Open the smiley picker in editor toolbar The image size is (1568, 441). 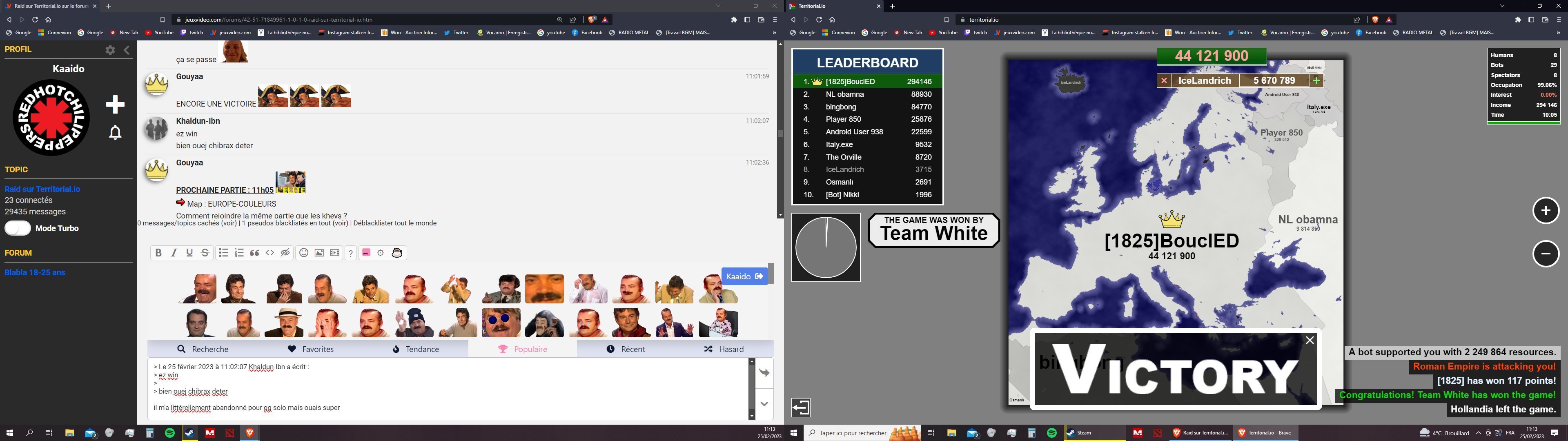(x=304, y=253)
